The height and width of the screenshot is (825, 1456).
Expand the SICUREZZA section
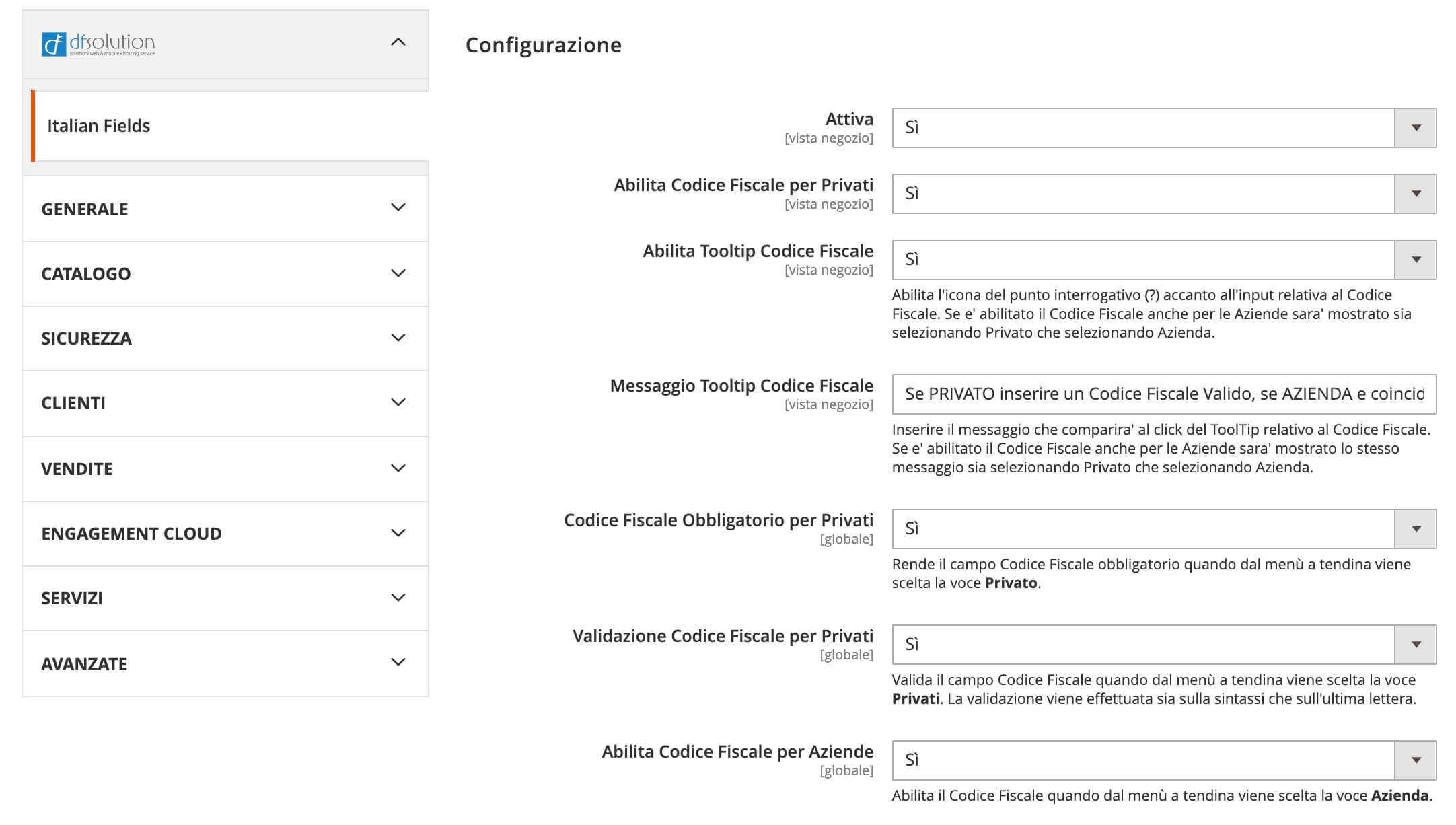[x=225, y=338]
